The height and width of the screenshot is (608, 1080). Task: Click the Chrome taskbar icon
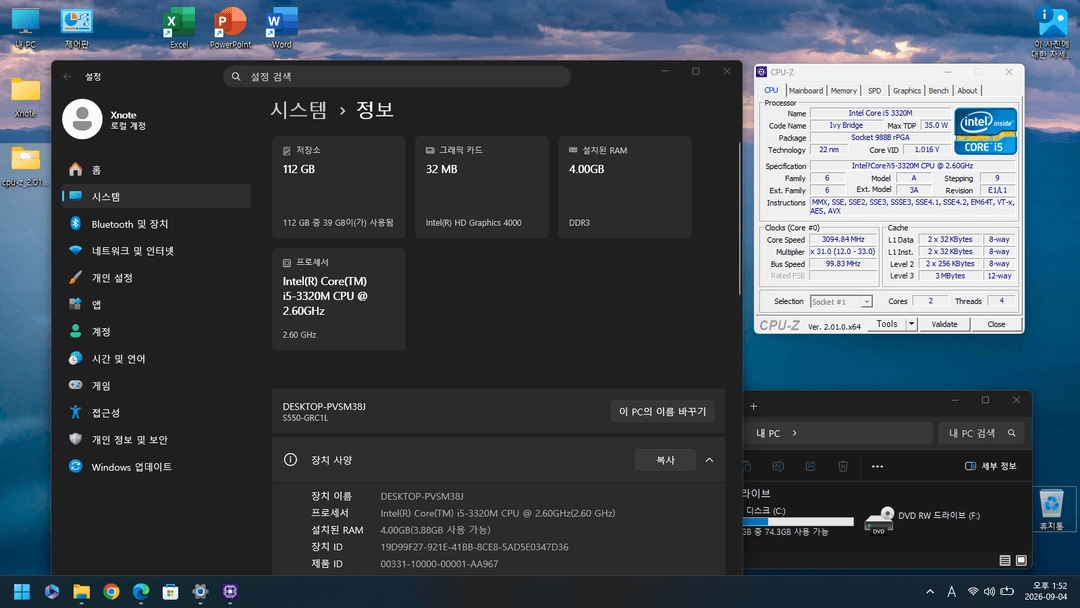click(x=111, y=591)
